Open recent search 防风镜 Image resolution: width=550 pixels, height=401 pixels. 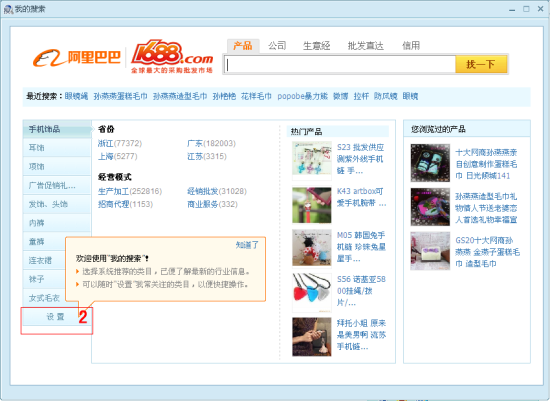click(x=385, y=96)
